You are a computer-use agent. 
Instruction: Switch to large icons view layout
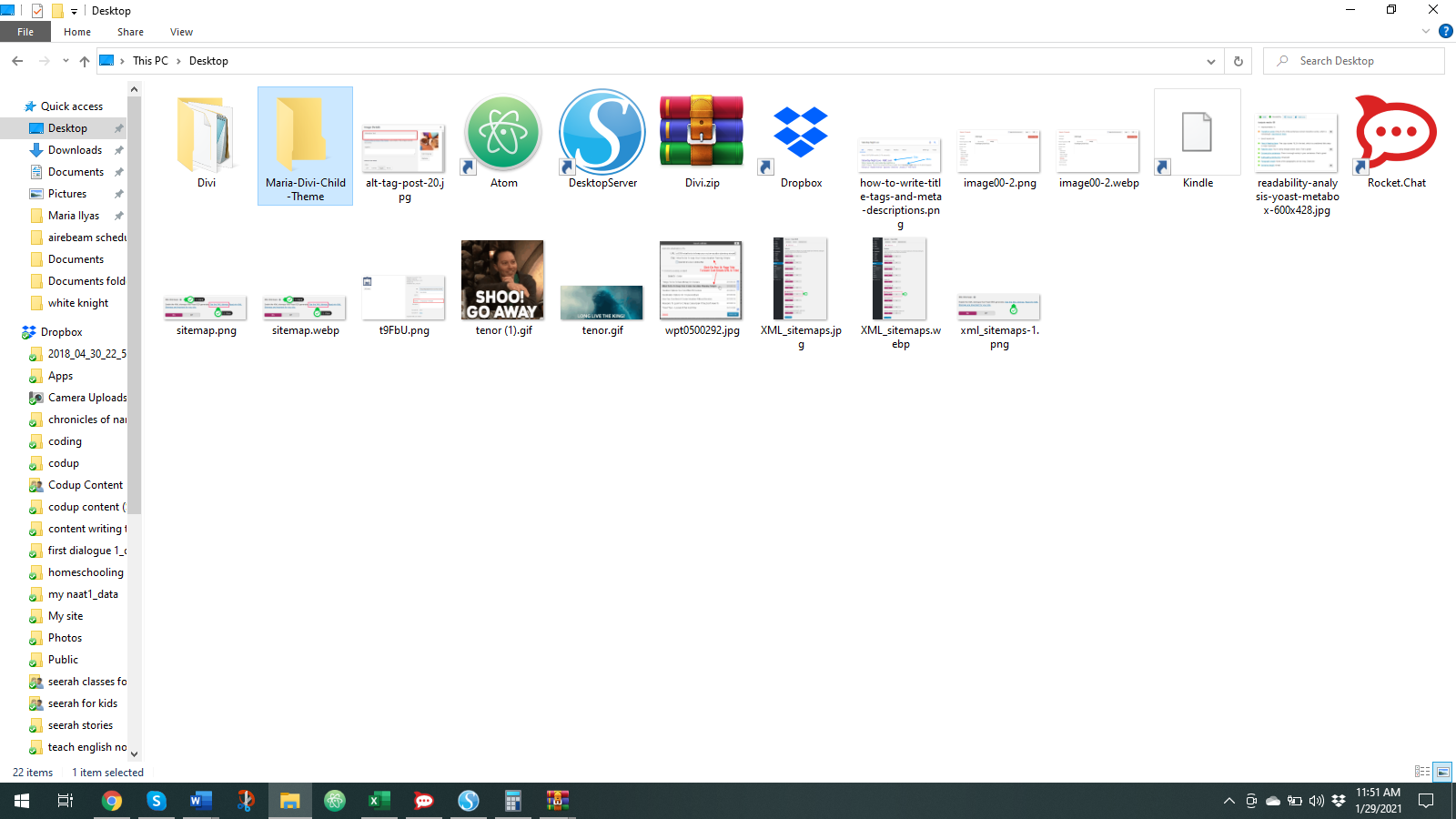[x=1442, y=772]
